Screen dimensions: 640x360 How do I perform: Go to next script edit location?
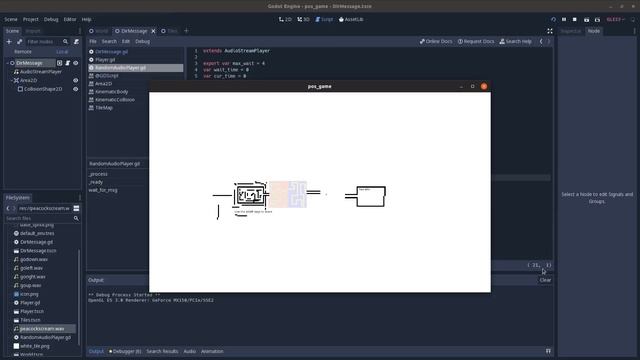(x=549, y=41)
